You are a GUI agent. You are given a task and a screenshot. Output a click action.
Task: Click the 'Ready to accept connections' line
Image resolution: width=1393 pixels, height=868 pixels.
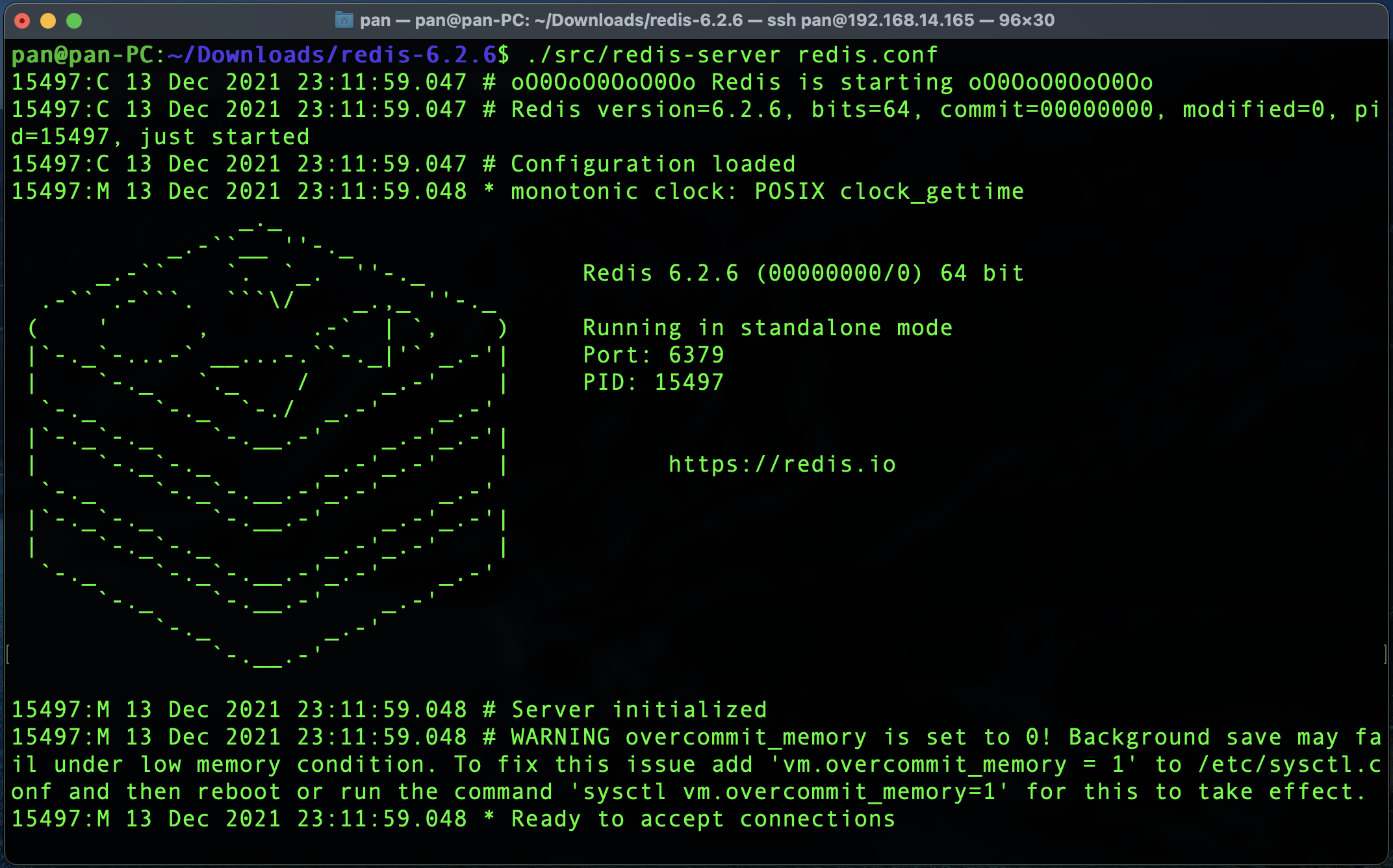click(703, 819)
